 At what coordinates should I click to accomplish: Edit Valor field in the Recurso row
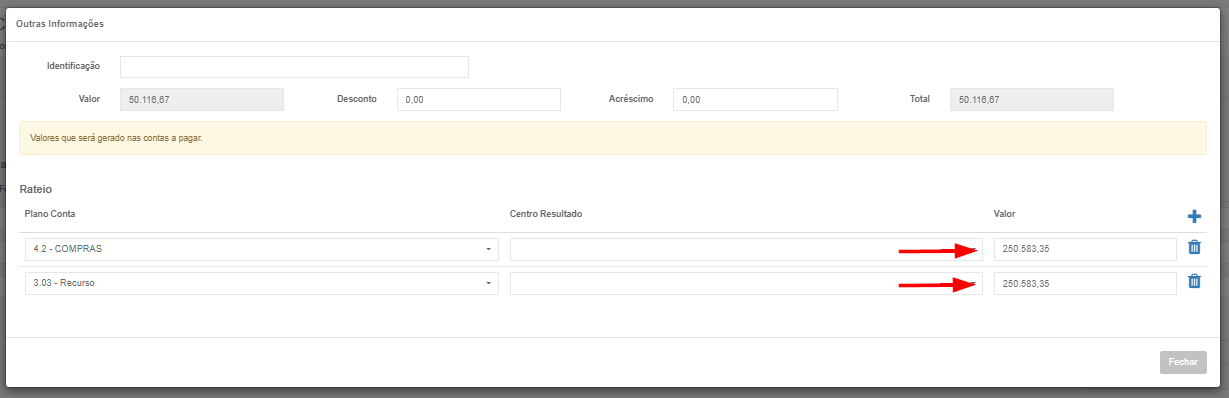click(1085, 283)
